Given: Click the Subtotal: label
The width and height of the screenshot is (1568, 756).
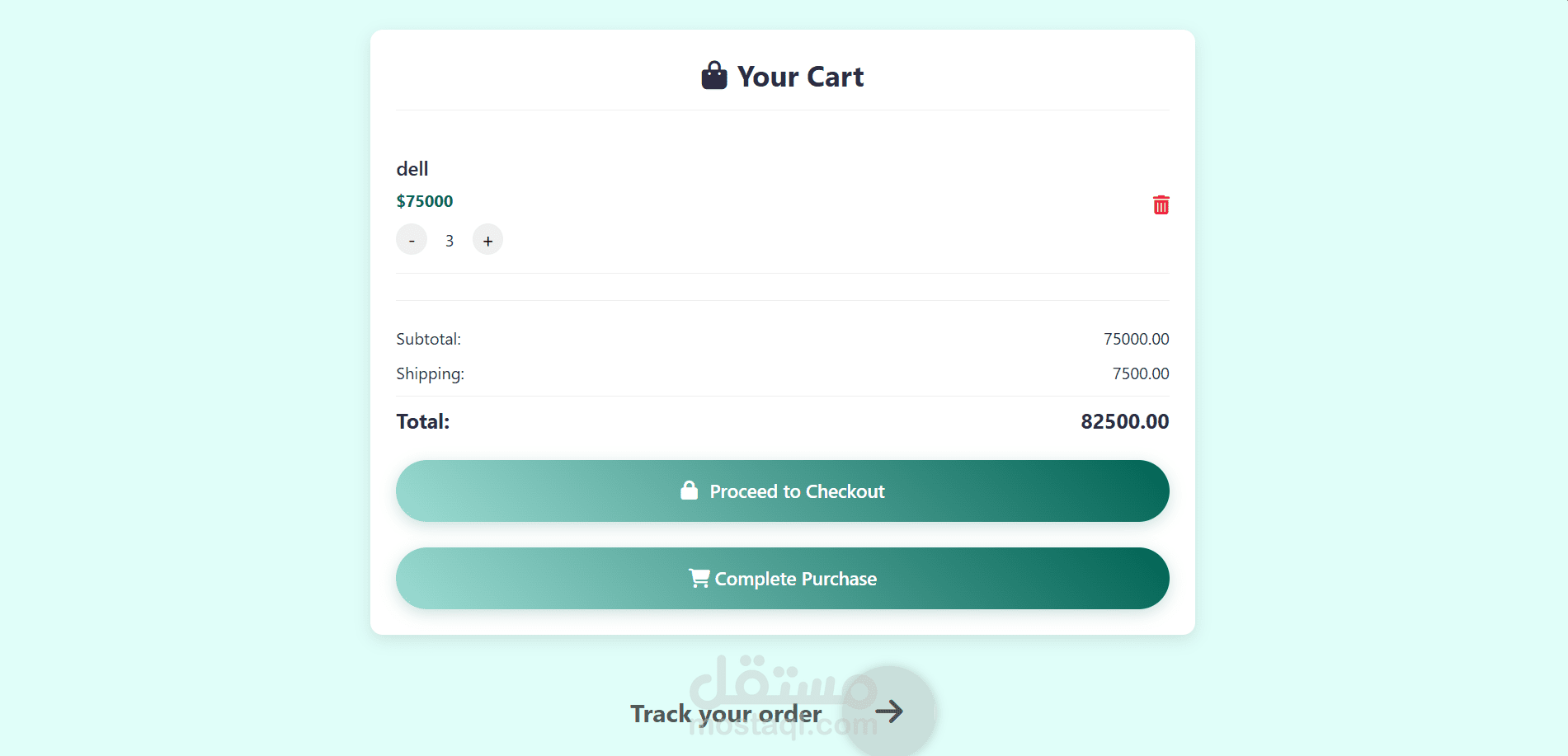Looking at the screenshot, I should [x=428, y=339].
